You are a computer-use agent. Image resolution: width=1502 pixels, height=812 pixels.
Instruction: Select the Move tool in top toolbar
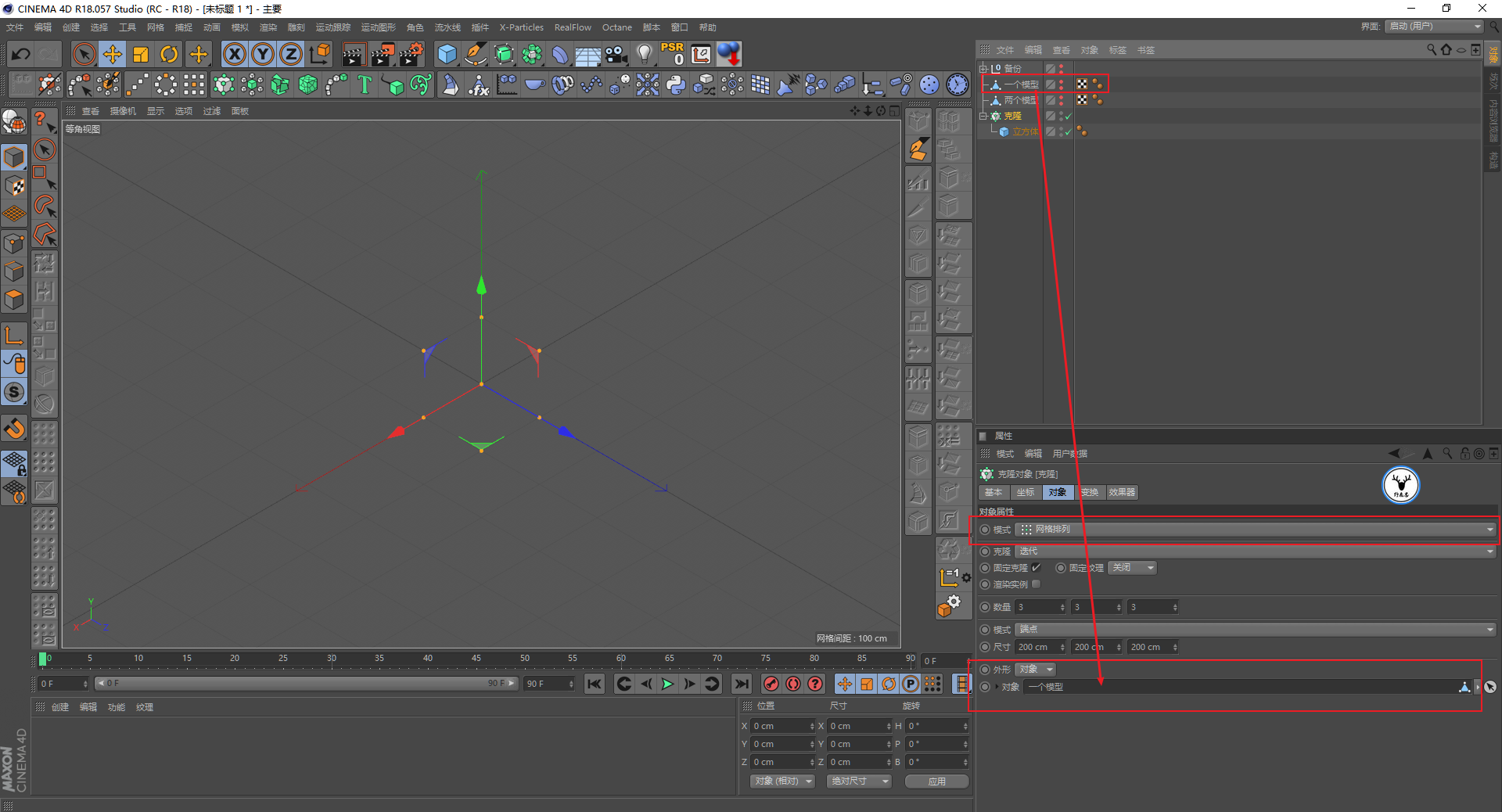(113, 54)
